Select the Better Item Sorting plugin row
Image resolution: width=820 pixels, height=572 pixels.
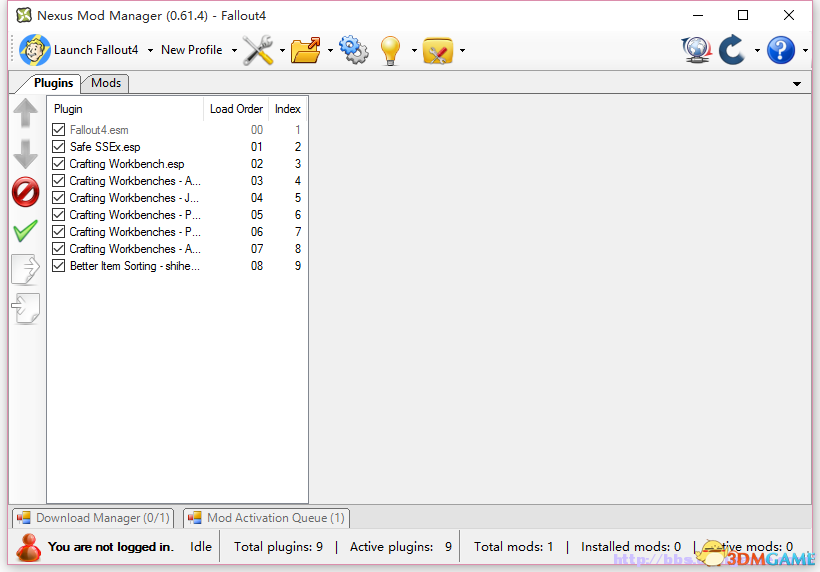point(177,266)
